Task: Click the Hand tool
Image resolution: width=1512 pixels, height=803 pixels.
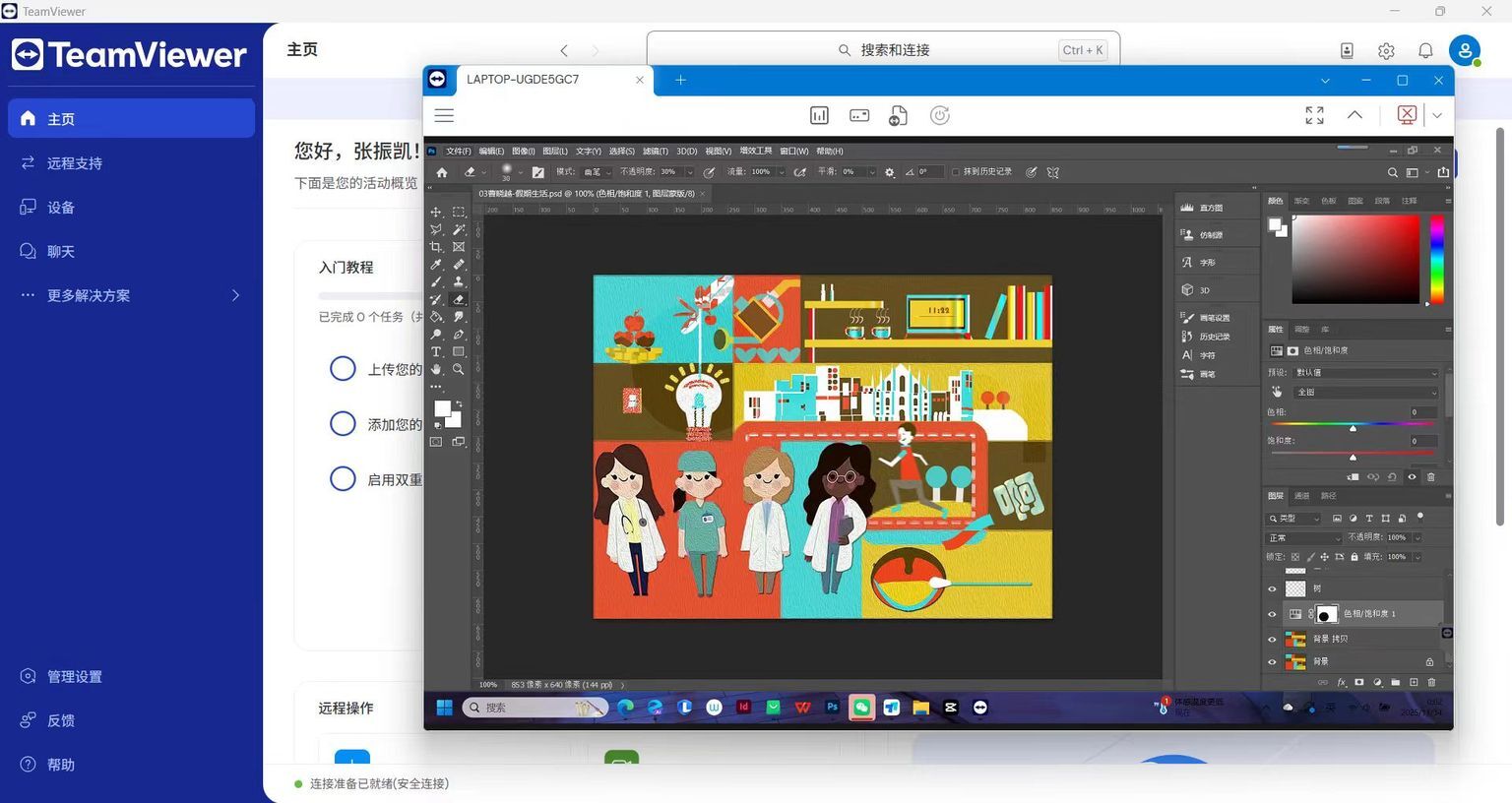Action: (436, 370)
